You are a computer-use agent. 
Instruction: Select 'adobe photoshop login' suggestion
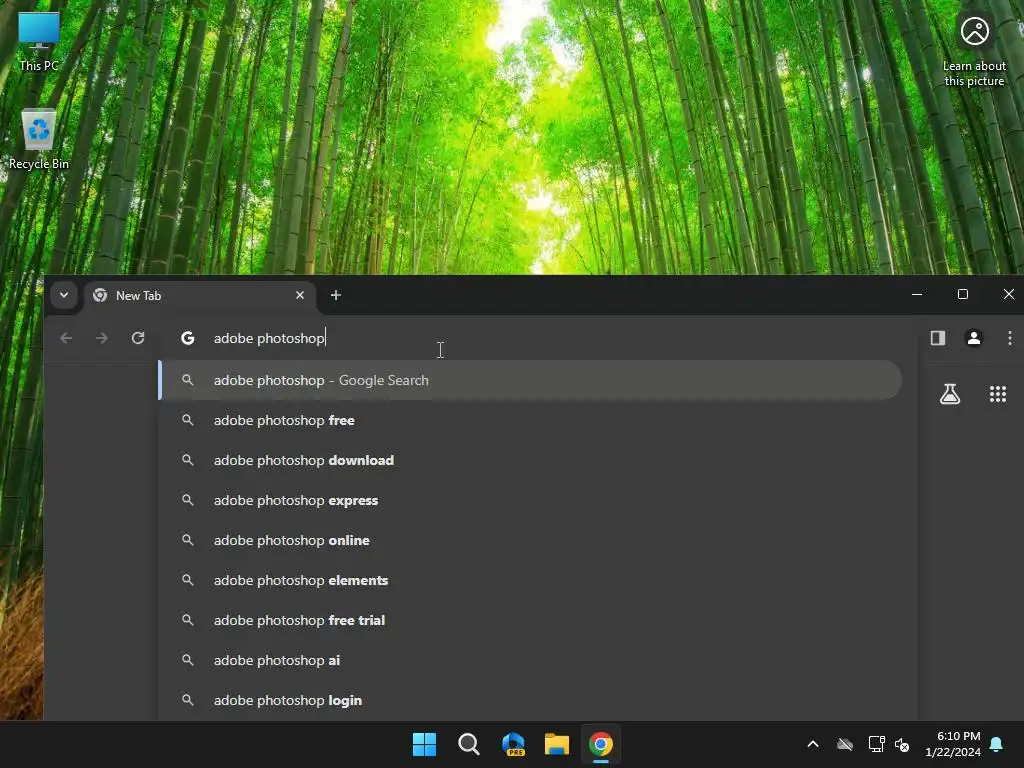pos(530,700)
